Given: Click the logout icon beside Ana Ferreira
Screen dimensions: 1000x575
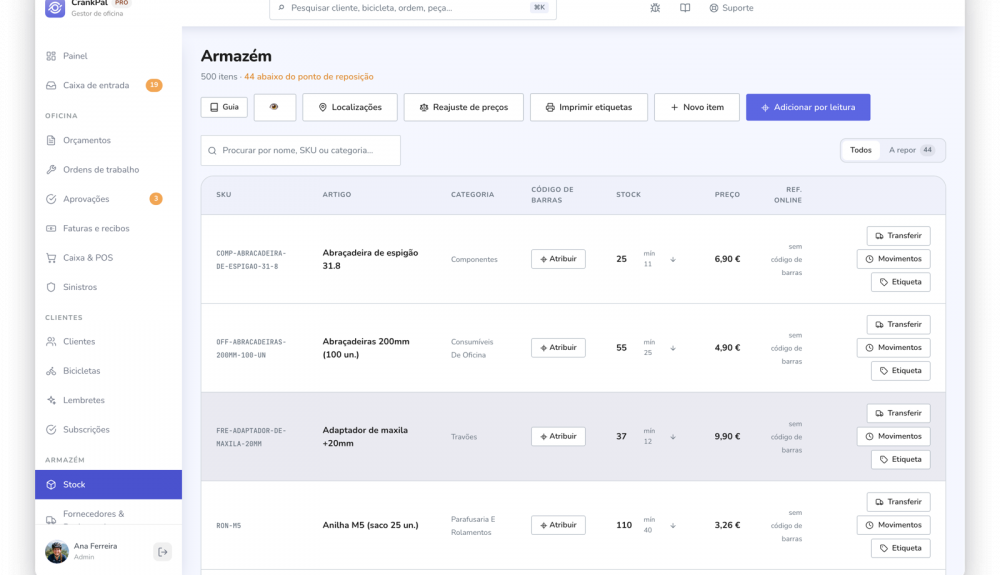Looking at the screenshot, I should click(163, 552).
